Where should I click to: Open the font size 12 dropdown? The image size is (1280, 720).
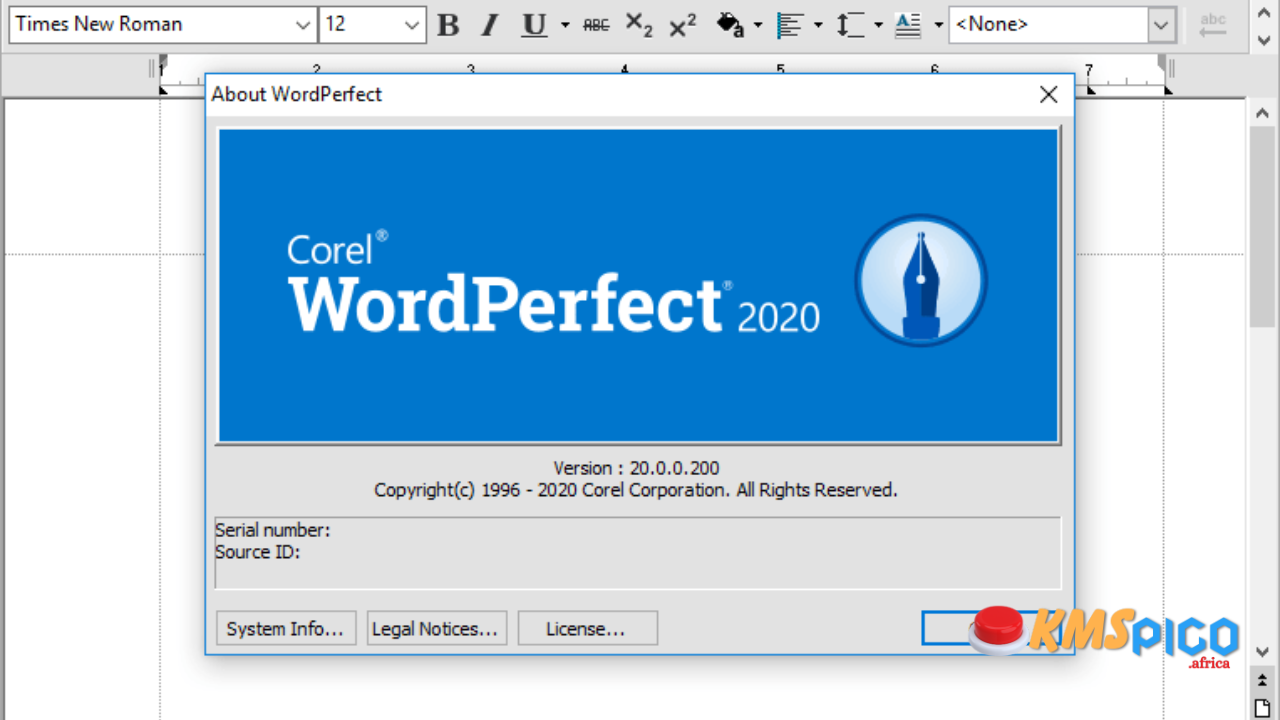(x=412, y=25)
